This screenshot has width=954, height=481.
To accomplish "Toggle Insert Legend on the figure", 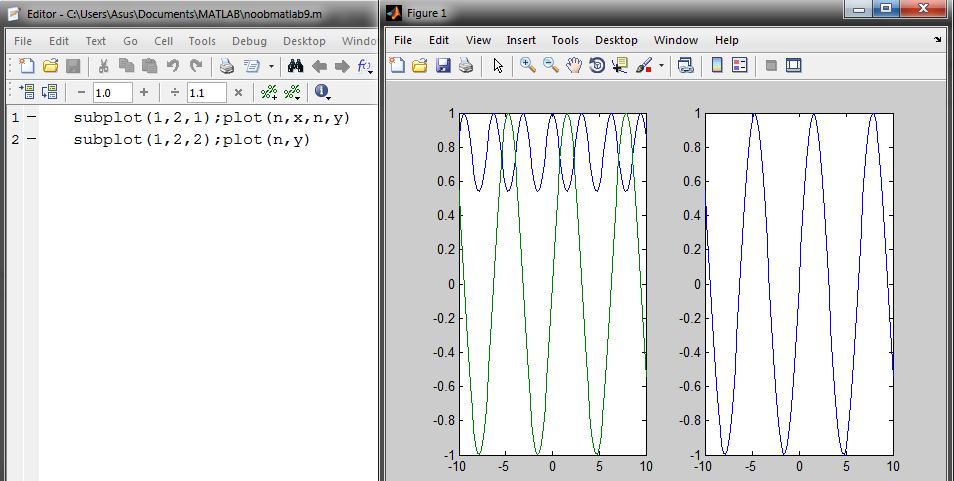I will (x=740, y=66).
